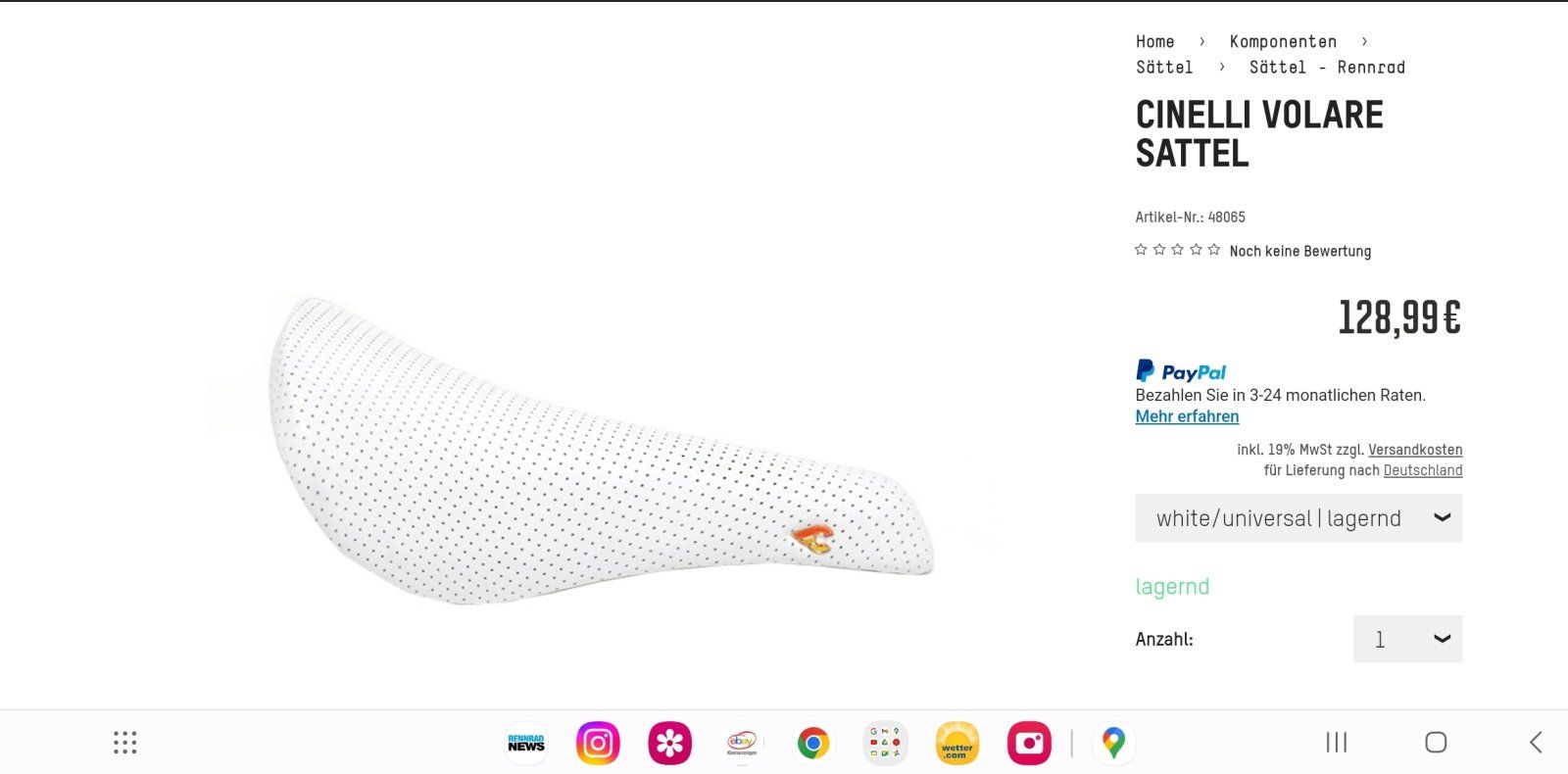
Task: Open the app drawer grid
Action: pos(124,743)
